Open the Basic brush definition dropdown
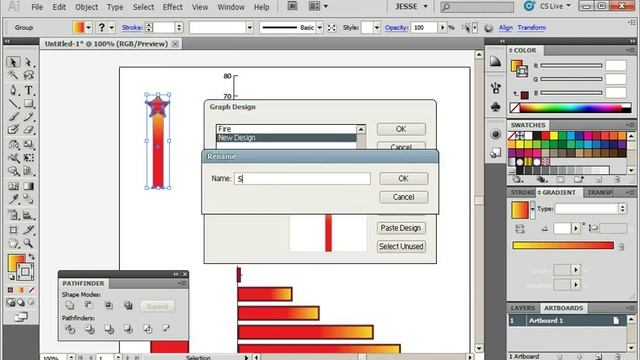The width and height of the screenshot is (640, 360). [320, 28]
